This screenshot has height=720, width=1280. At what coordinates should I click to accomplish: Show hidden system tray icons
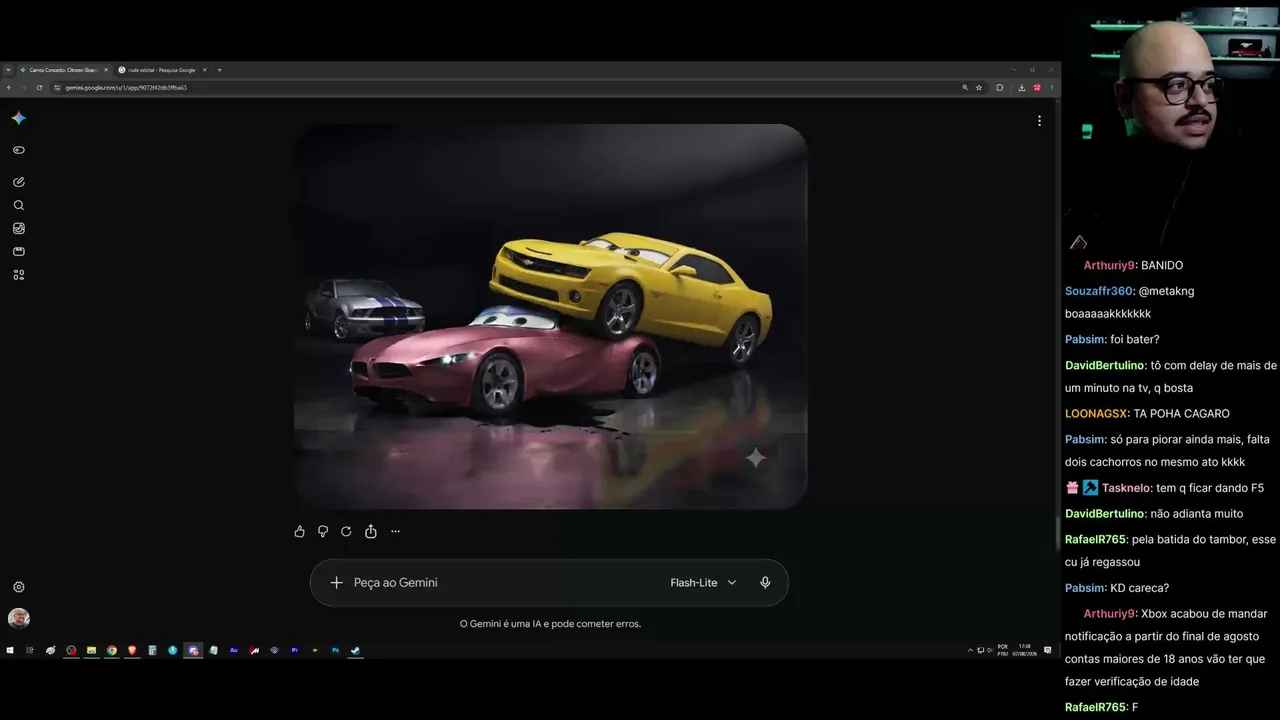pyautogui.click(x=970, y=650)
